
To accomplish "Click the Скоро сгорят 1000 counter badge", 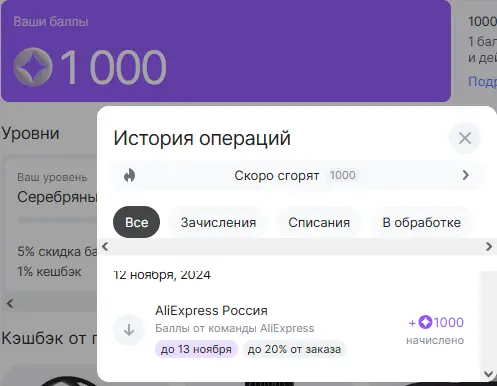I will (x=343, y=175).
